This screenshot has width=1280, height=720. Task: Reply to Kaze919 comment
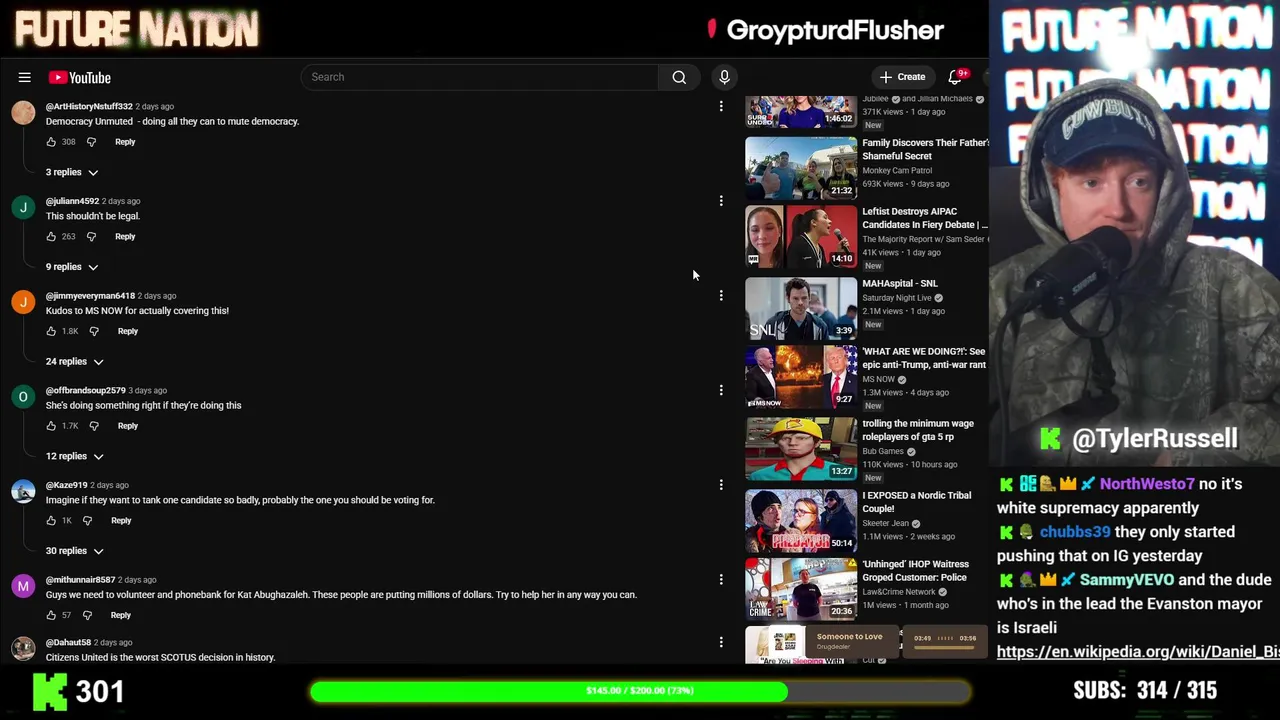point(121,521)
